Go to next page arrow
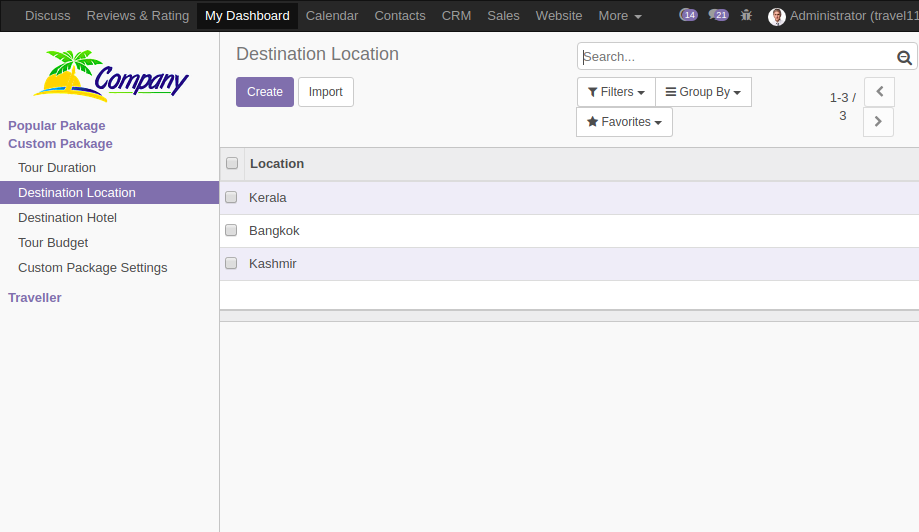The height and width of the screenshot is (532, 919). click(878, 121)
